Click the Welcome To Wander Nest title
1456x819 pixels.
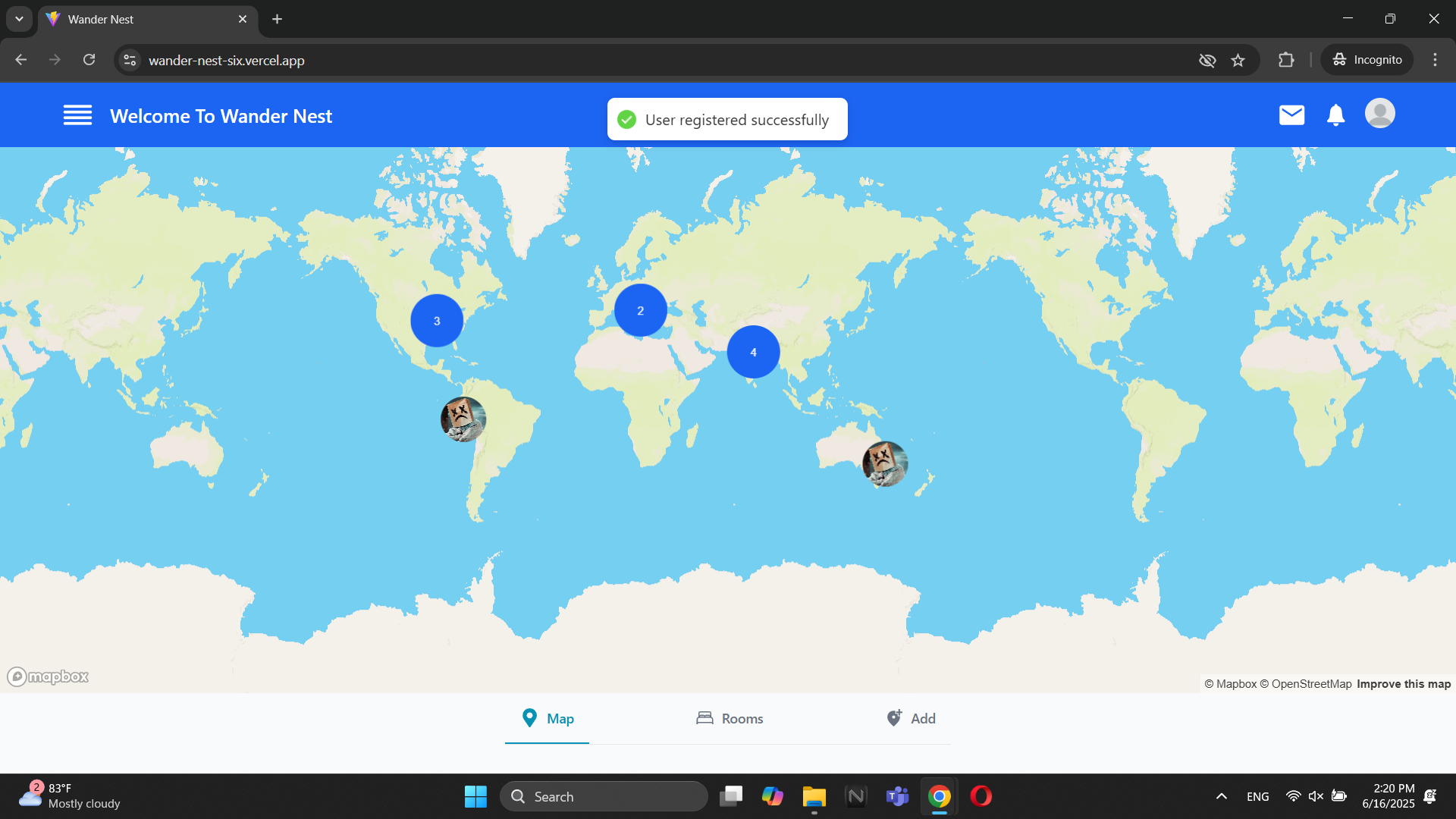221,116
